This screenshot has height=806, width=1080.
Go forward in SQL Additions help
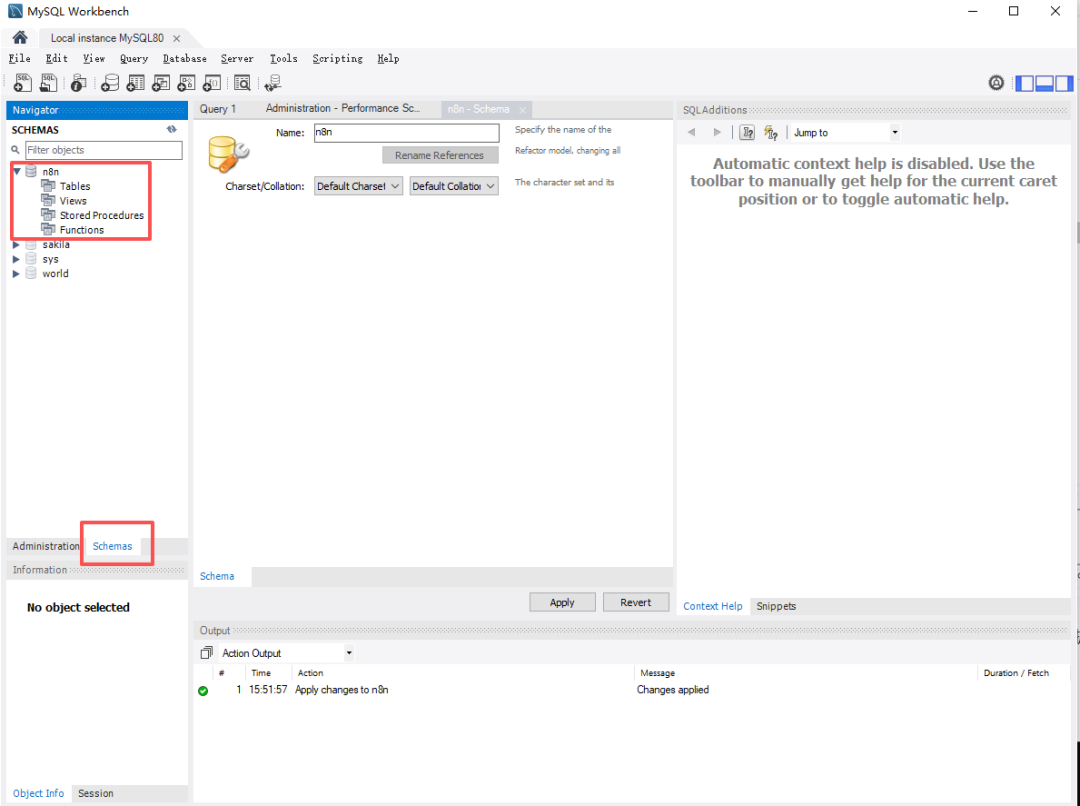coord(717,132)
